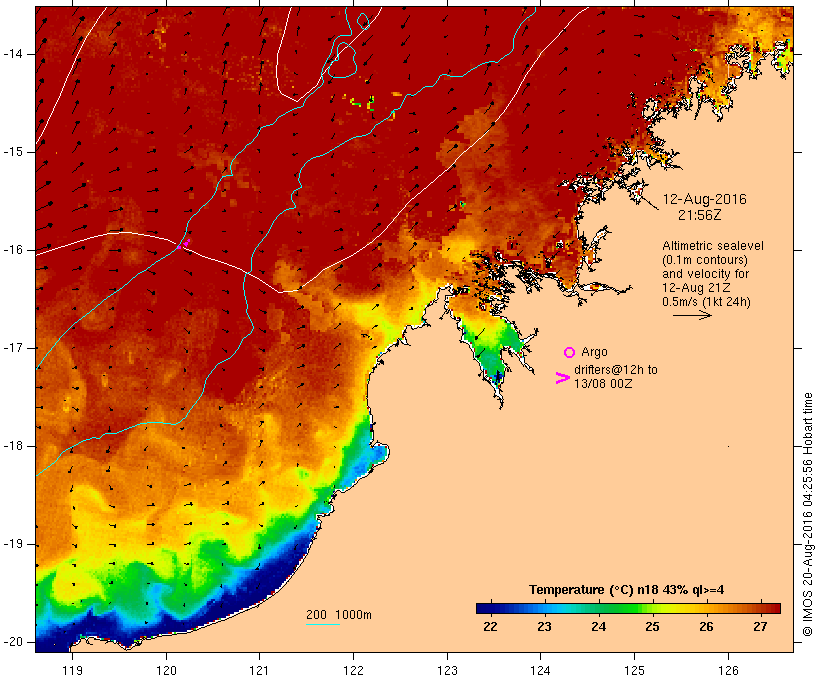The height and width of the screenshot is (680, 820).
Task: Click the '21:56Z' time label
Action: (x=700, y=215)
